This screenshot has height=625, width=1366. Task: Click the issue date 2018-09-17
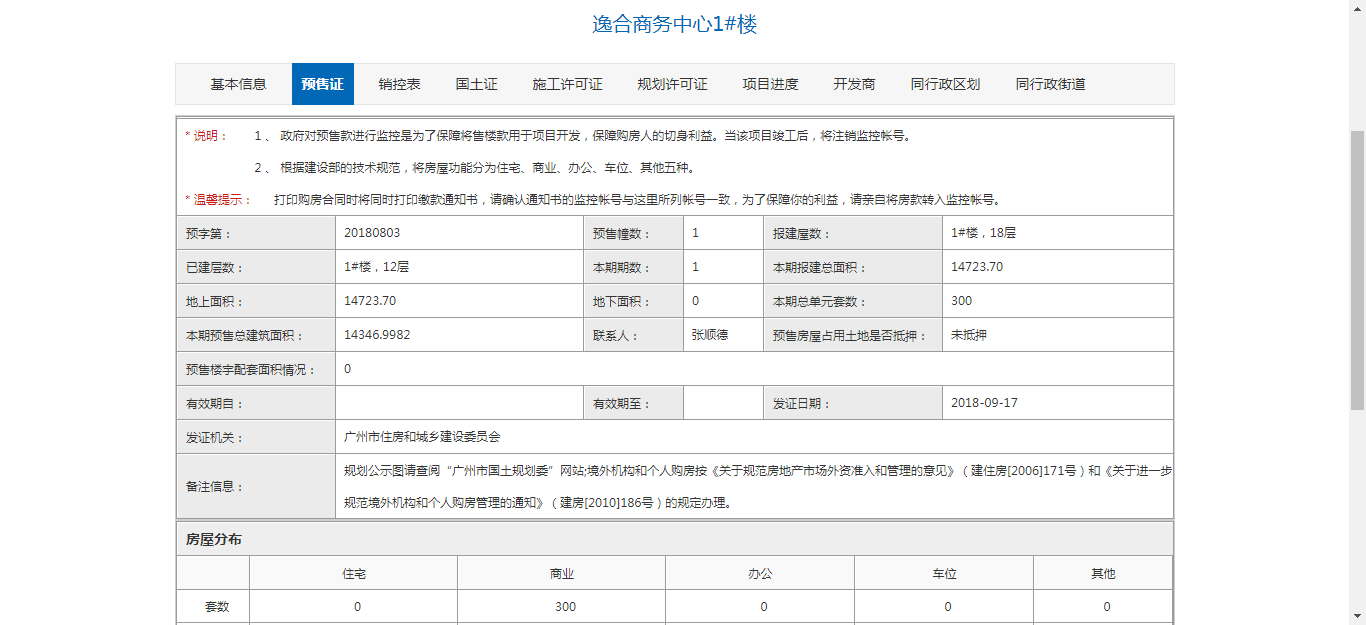pyautogui.click(x=984, y=403)
